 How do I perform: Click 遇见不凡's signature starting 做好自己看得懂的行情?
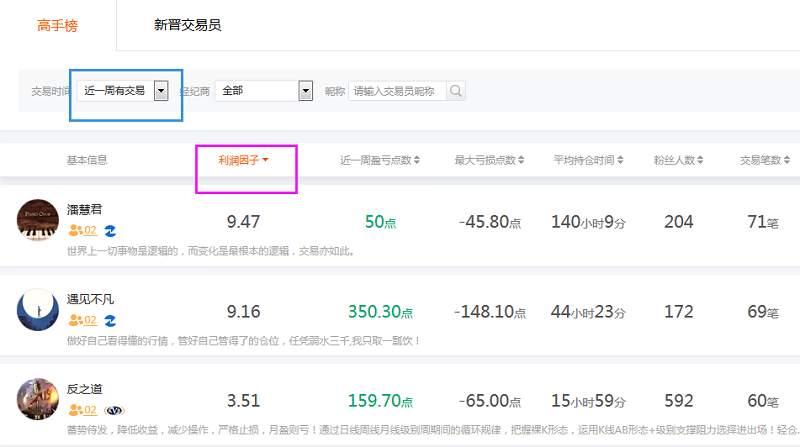[x=243, y=340]
